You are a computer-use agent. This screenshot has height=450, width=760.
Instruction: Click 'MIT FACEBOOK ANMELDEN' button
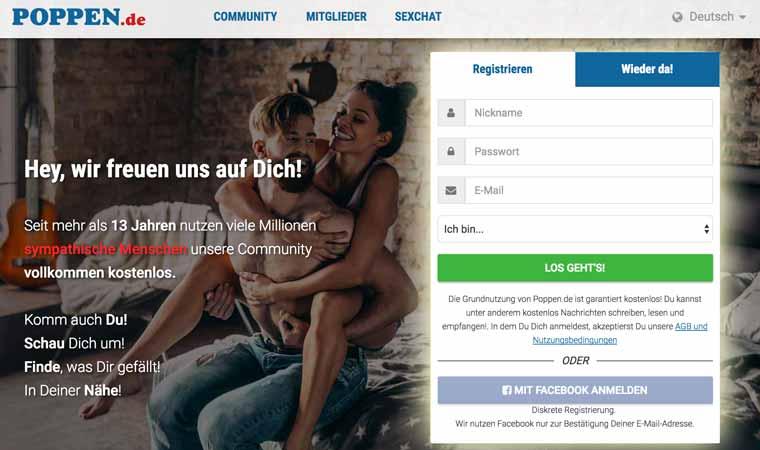575,390
